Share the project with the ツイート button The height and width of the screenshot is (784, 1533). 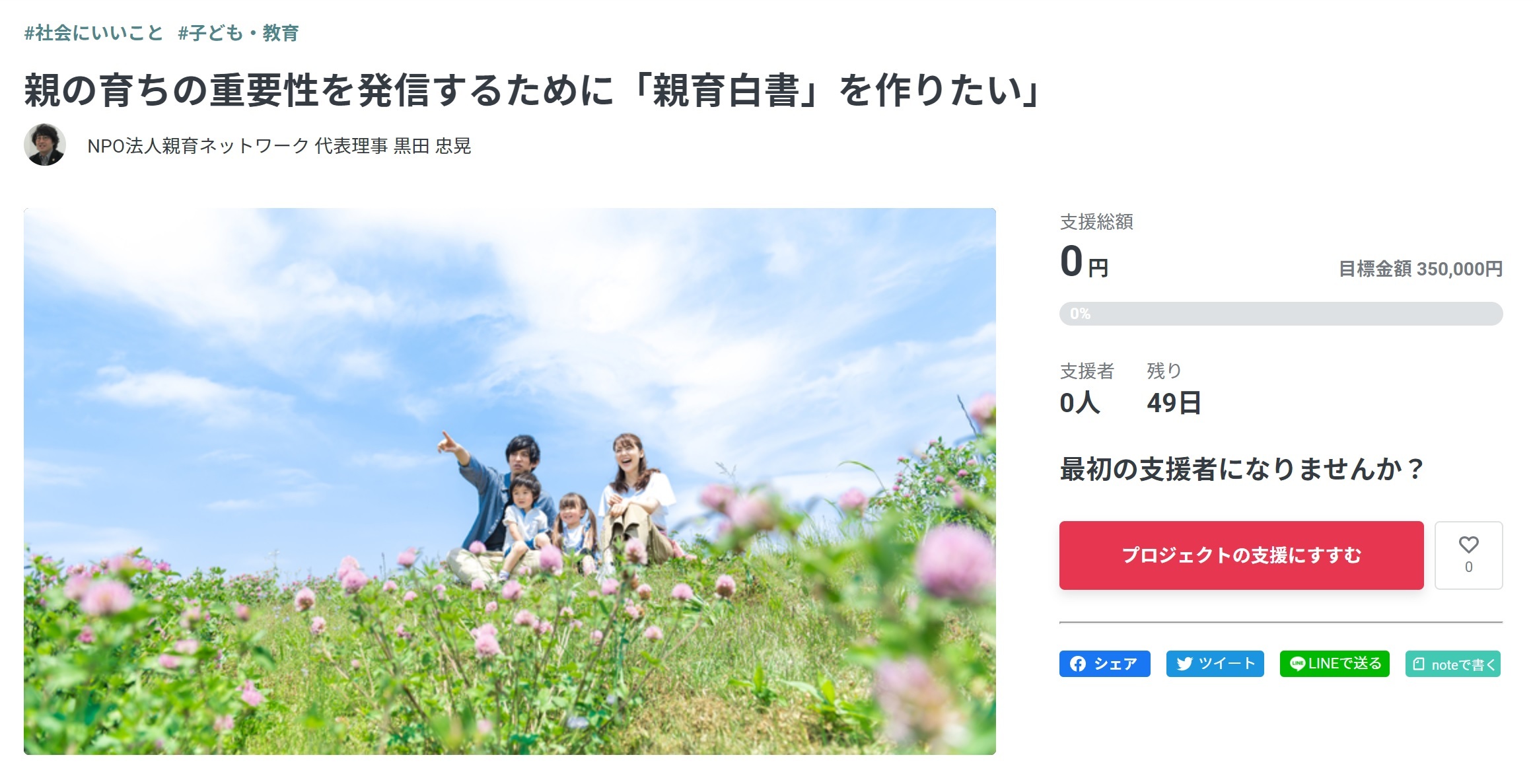pos(1215,664)
